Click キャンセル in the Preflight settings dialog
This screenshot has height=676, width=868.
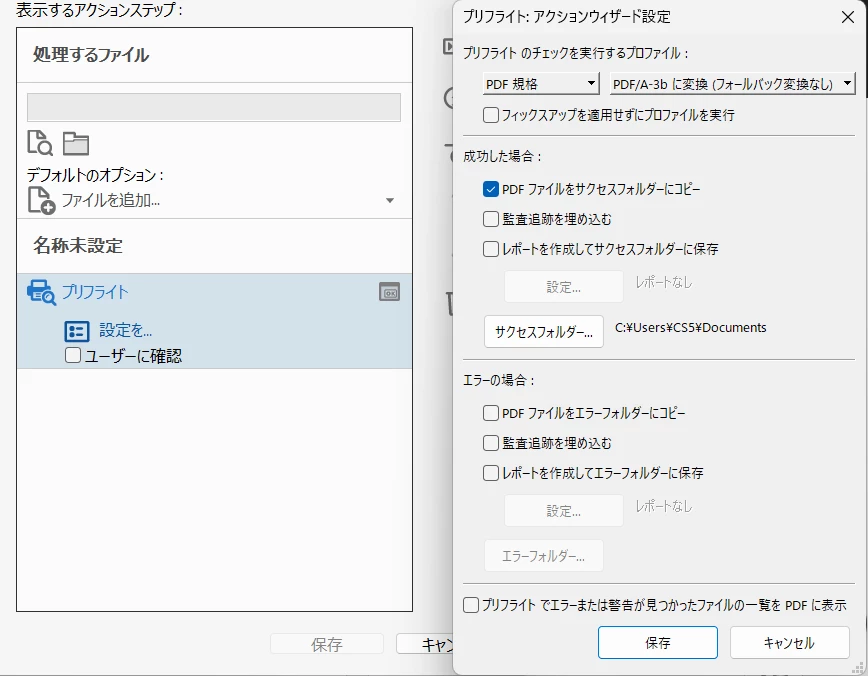tap(789, 643)
